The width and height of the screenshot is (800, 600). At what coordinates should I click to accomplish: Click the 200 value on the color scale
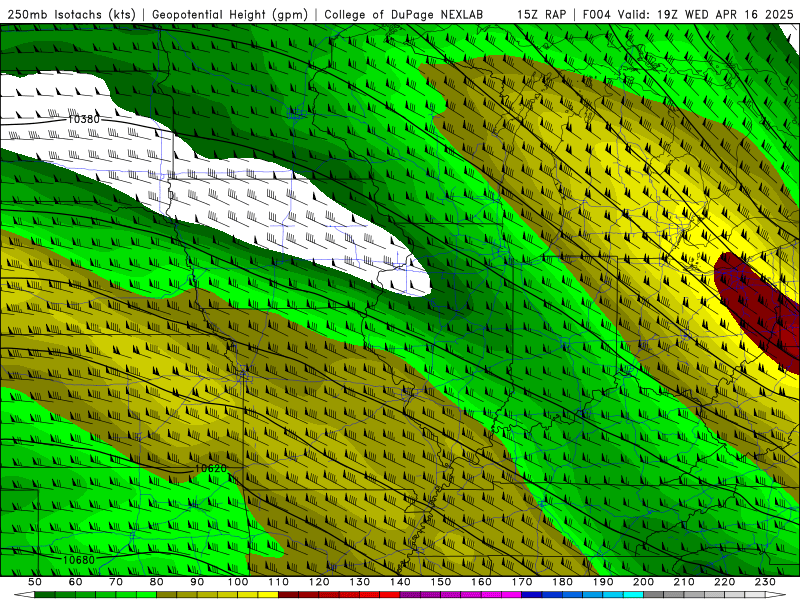point(643,582)
